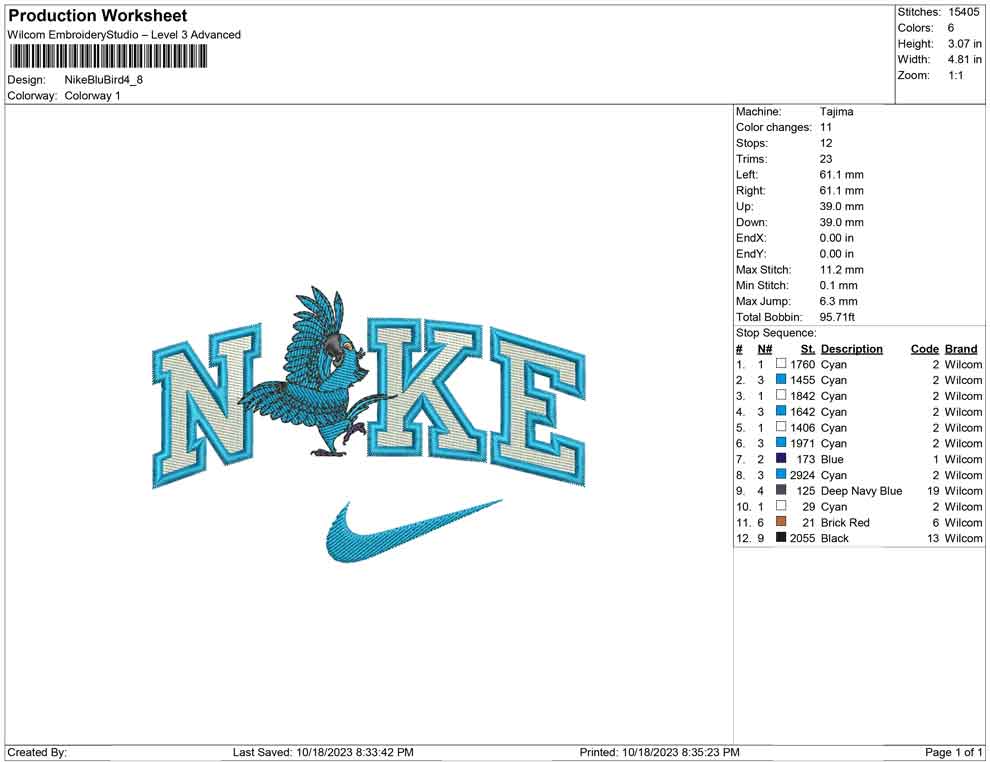990x762 pixels.
Task: Click the Deep Navy Blue swatch
Action: (x=781, y=490)
